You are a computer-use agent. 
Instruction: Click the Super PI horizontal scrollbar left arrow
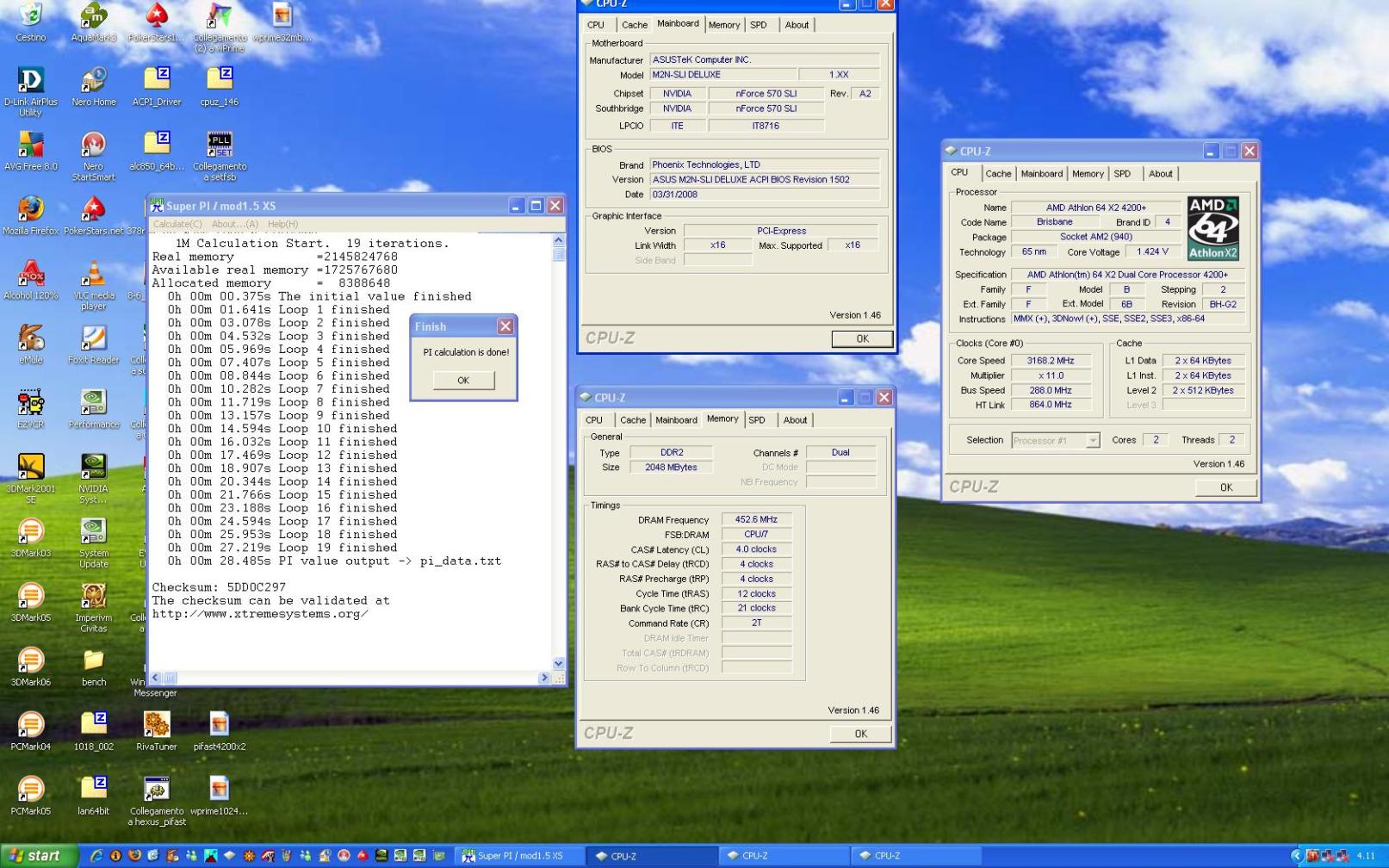tap(156, 678)
